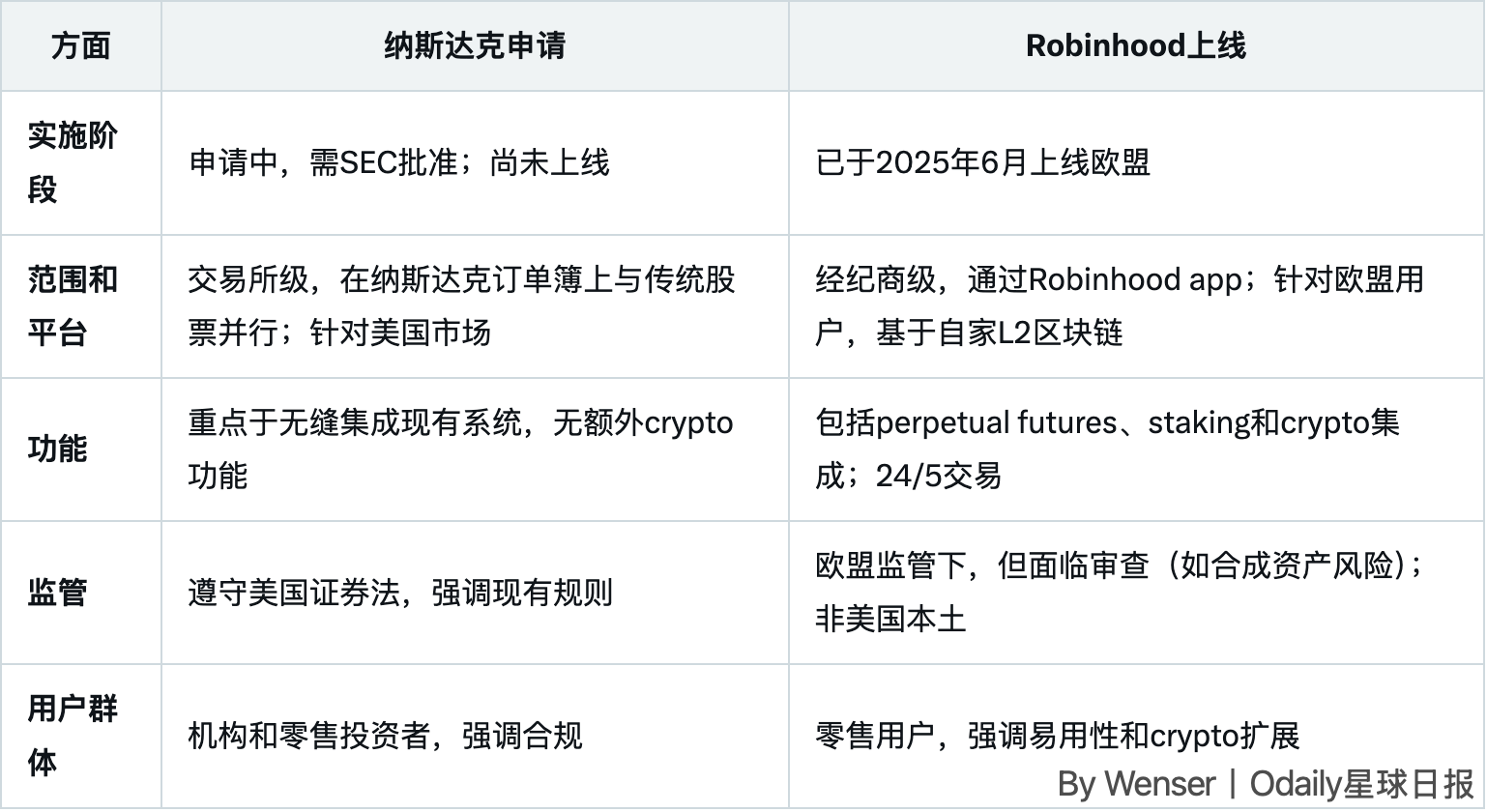Click the 监管 row label
Image resolution: width=1487 pixels, height=812 pixels.
pos(57,592)
